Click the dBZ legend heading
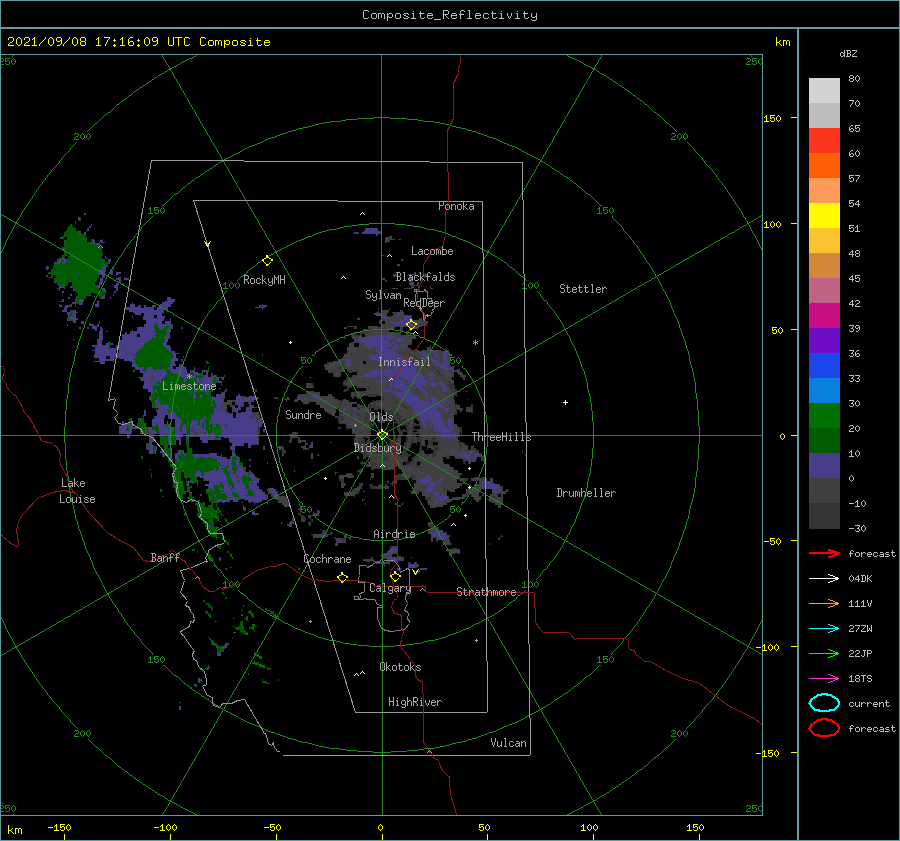 click(x=848, y=54)
